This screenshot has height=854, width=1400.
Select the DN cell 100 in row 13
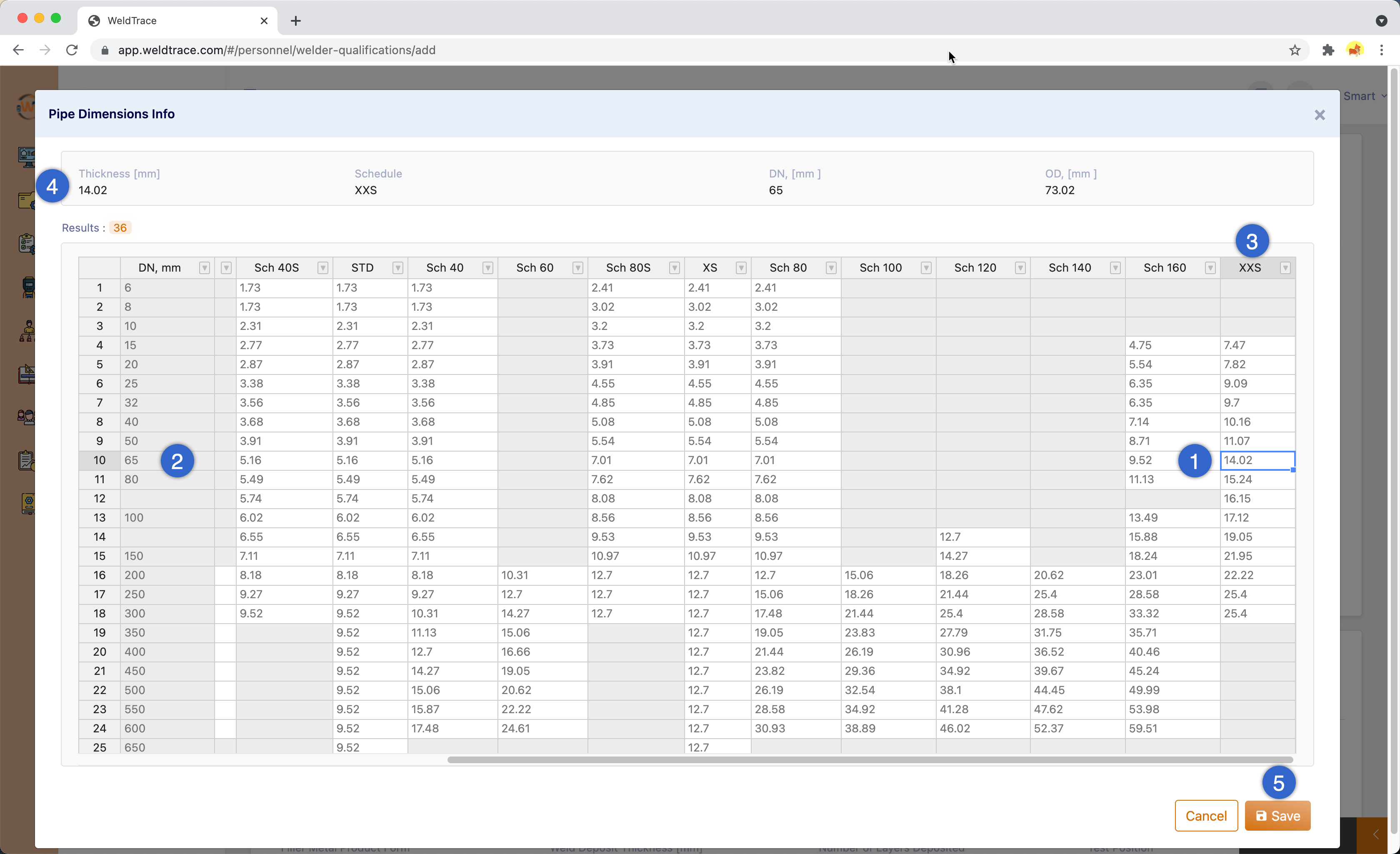(x=167, y=518)
